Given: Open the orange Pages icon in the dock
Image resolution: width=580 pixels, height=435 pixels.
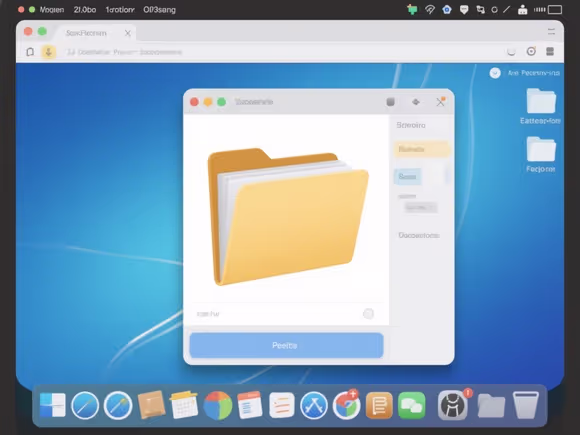Looking at the screenshot, I should click(379, 405).
